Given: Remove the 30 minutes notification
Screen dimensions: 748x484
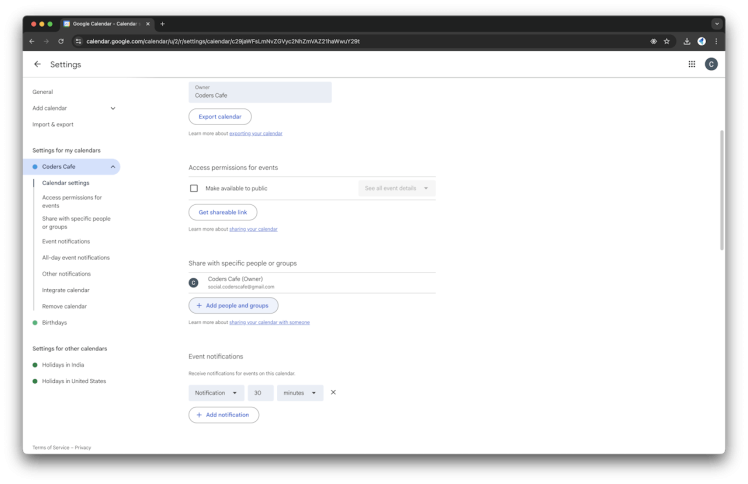Looking at the screenshot, I should pyautogui.click(x=333, y=392).
